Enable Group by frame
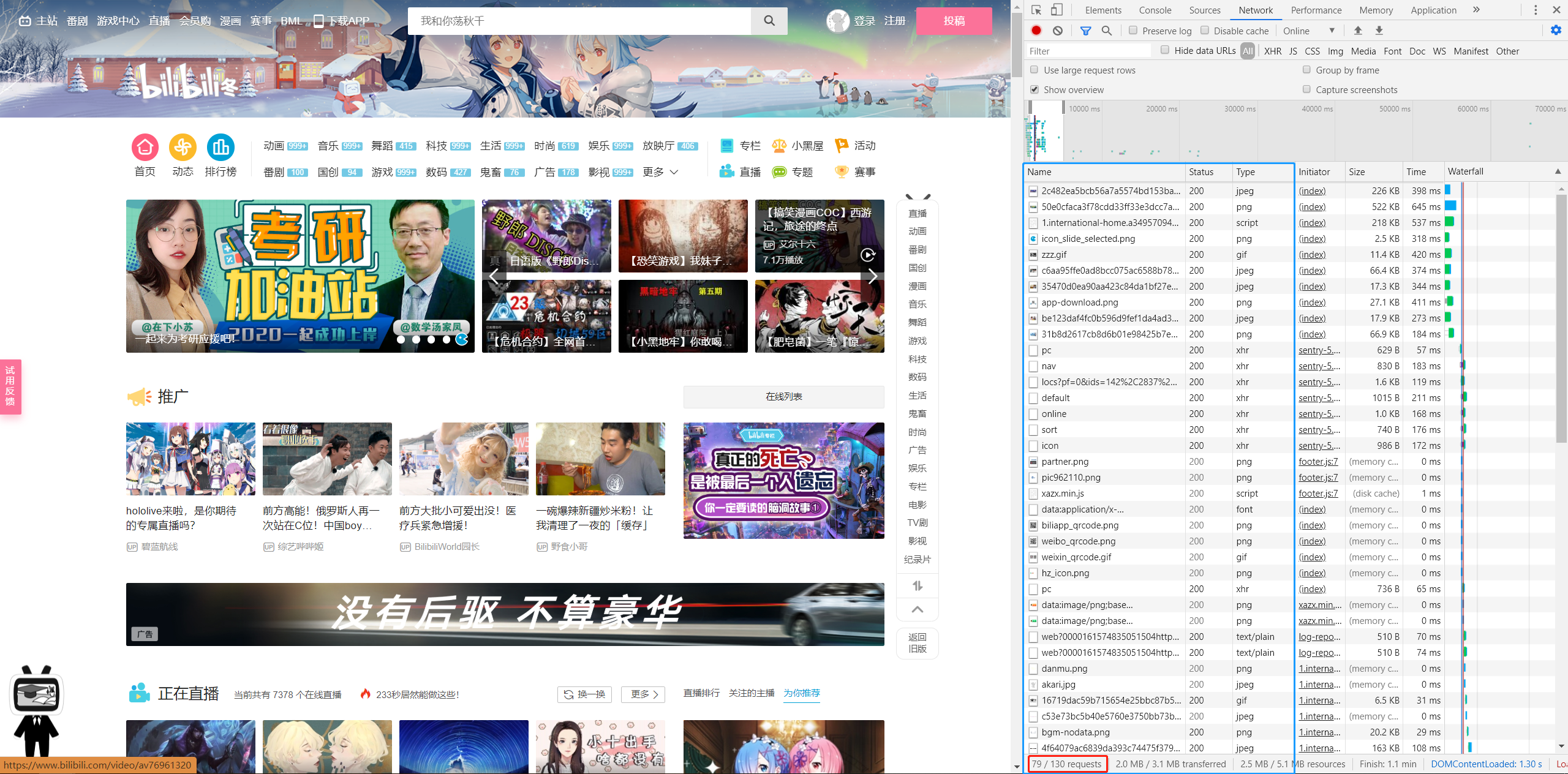 1306,70
